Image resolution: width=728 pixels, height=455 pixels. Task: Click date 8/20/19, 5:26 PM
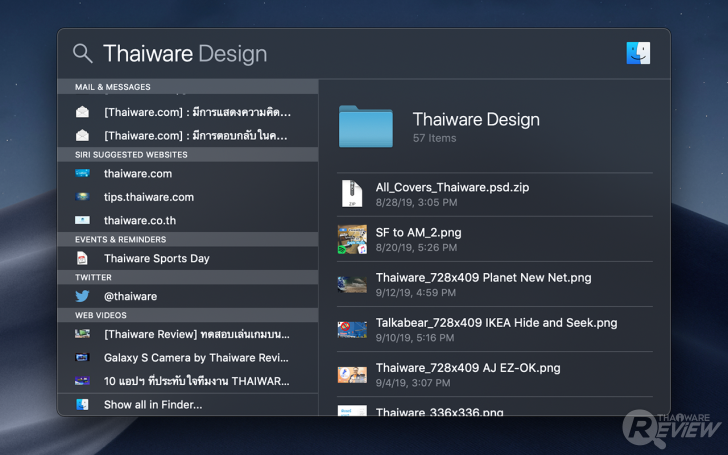(x=416, y=247)
